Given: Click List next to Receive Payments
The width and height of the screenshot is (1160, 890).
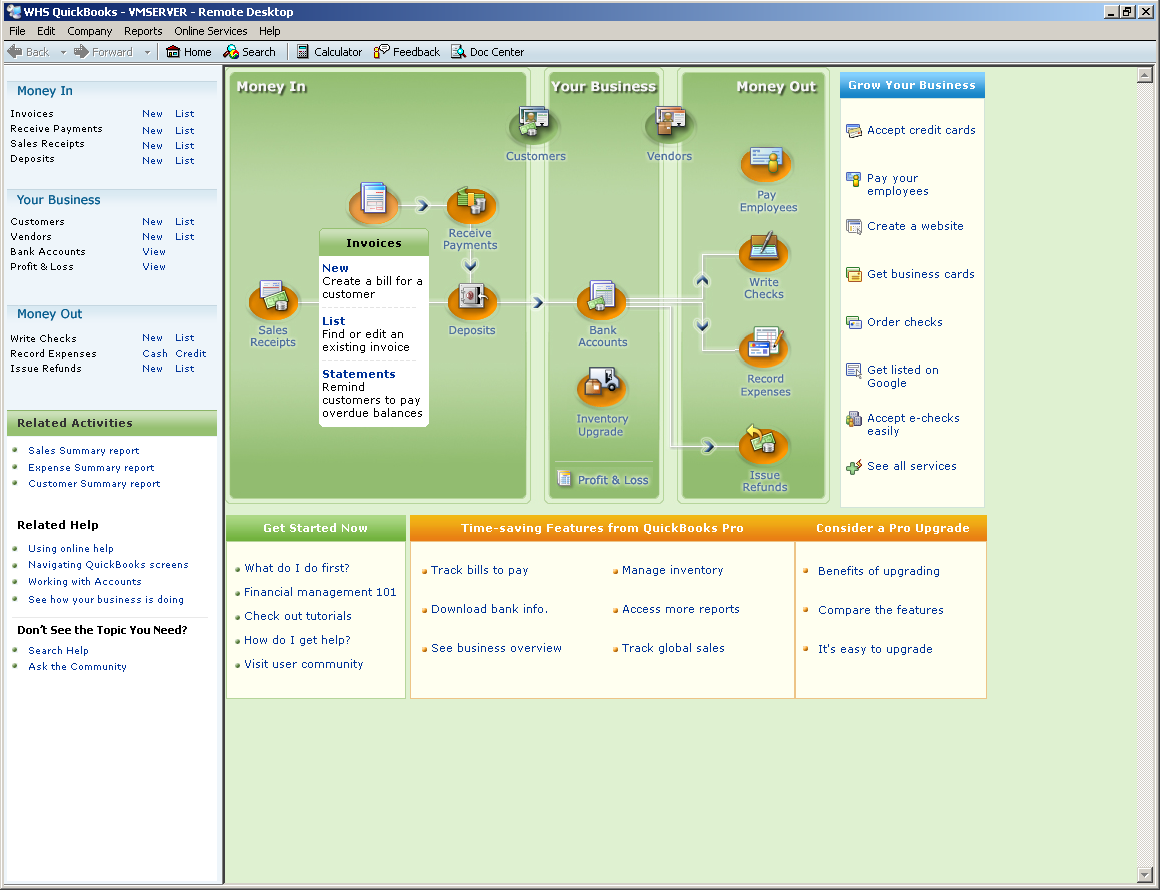Looking at the screenshot, I should (185, 131).
